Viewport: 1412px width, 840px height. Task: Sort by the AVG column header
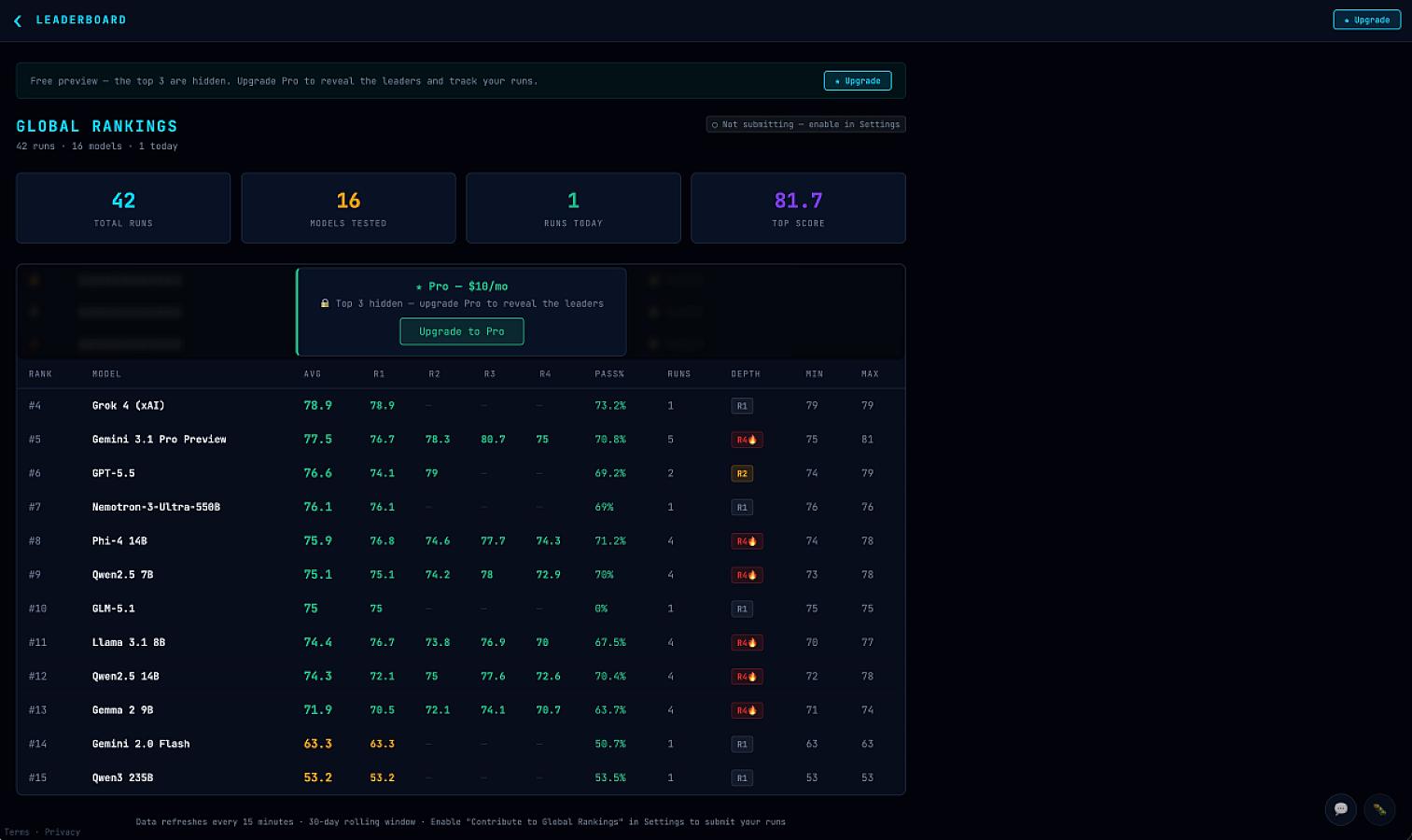313,374
